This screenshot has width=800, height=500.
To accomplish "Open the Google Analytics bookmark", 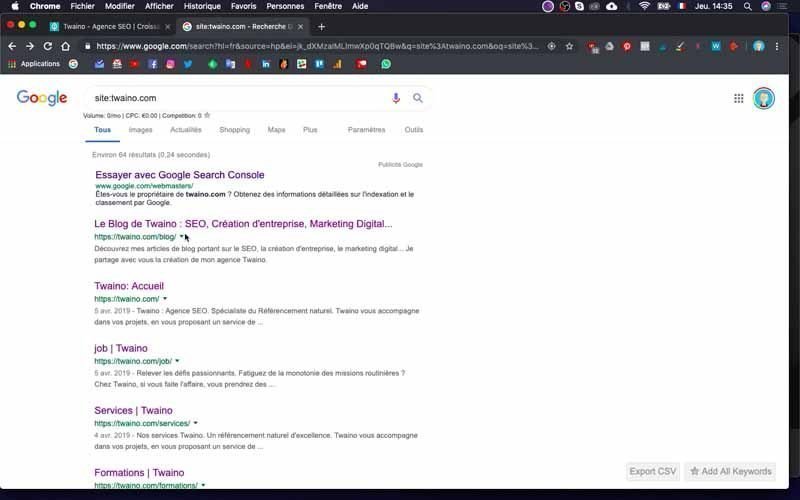I will [337, 64].
